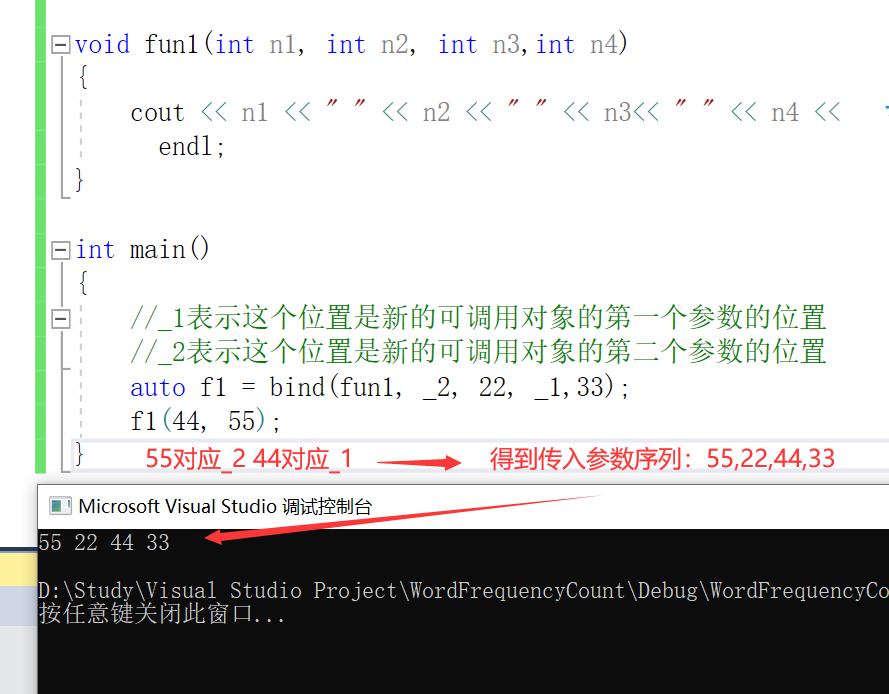The width and height of the screenshot is (889, 694).
Task: Click the 'n3' variable in the cout statement
Action: click(617, 113)
